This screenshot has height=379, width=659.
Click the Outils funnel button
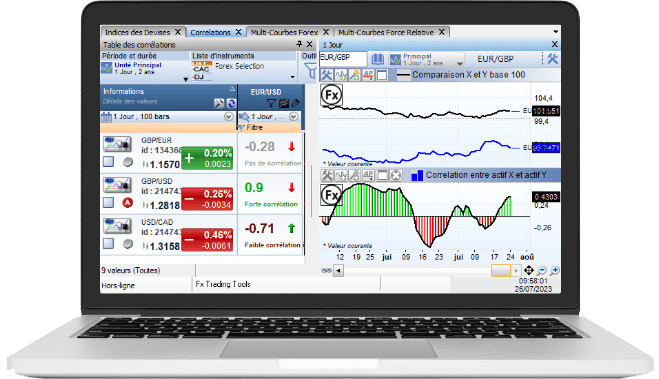tap(310, 70)
